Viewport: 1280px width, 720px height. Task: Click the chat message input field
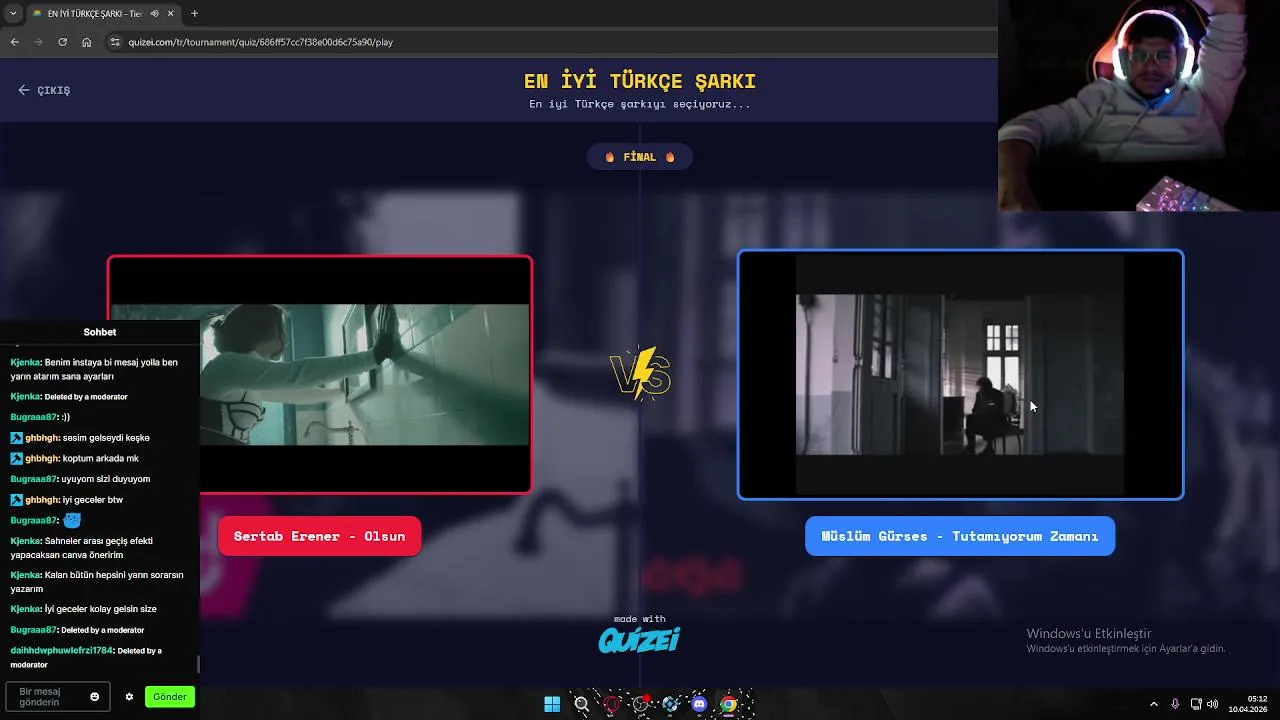point(57,696)
